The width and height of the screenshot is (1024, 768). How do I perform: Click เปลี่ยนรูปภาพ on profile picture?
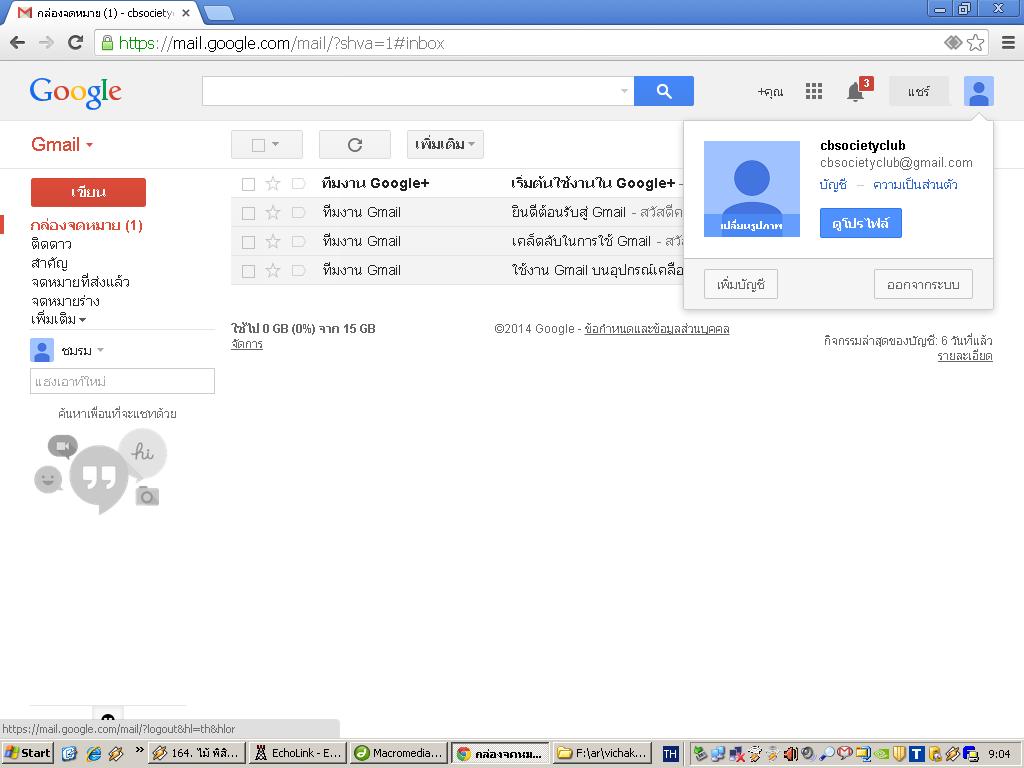752,226
